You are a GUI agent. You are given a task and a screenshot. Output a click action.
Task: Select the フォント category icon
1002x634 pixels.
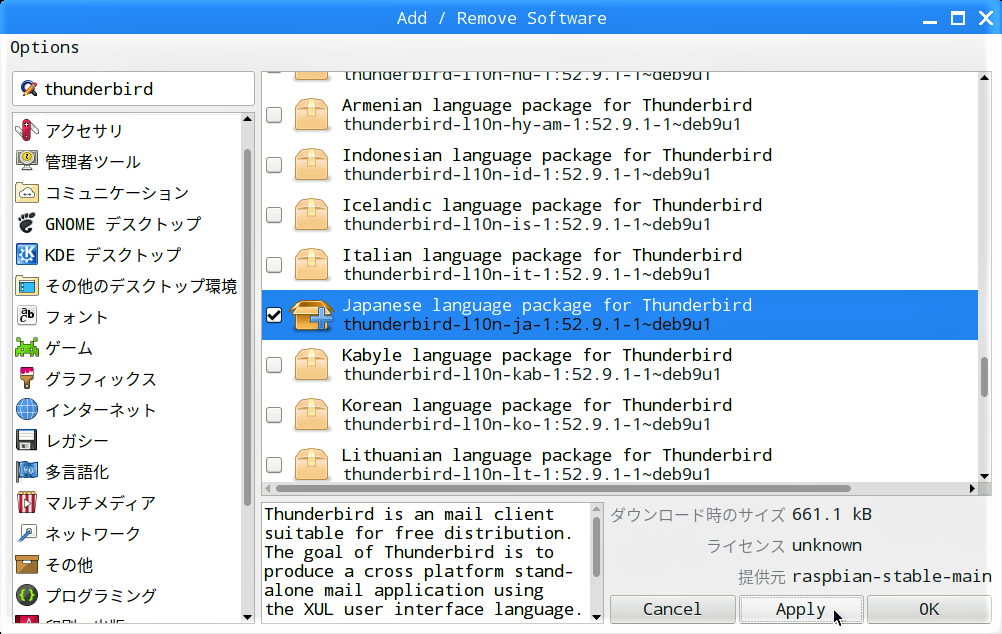pyautogui.click(x=27, y=316)
